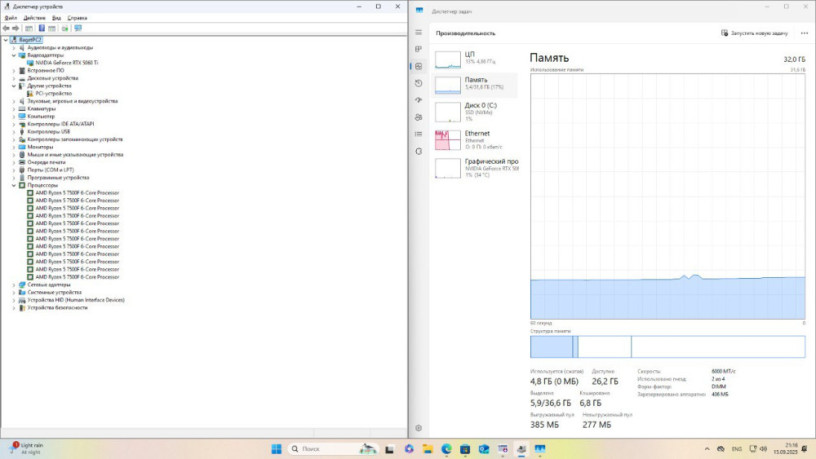Open the Services page icon in sidebar
The height and width of the screenshot is (459, 816).
419,151
